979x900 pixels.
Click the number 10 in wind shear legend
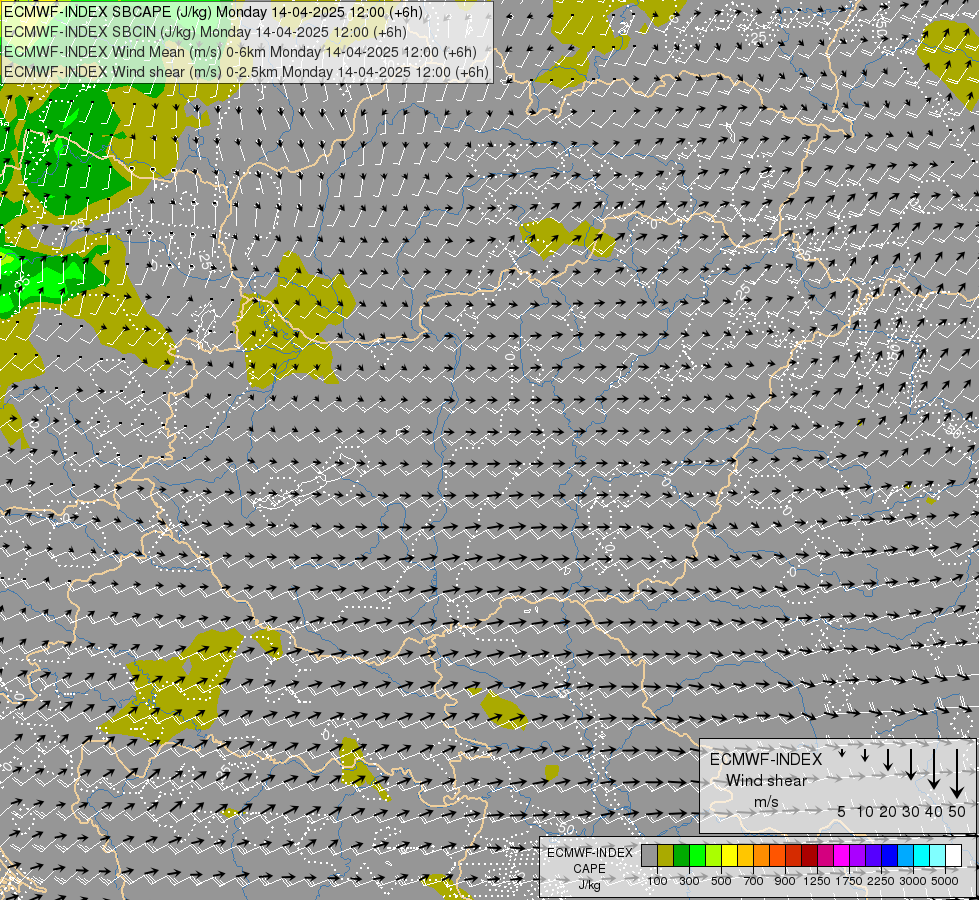[x=865, y=811]
